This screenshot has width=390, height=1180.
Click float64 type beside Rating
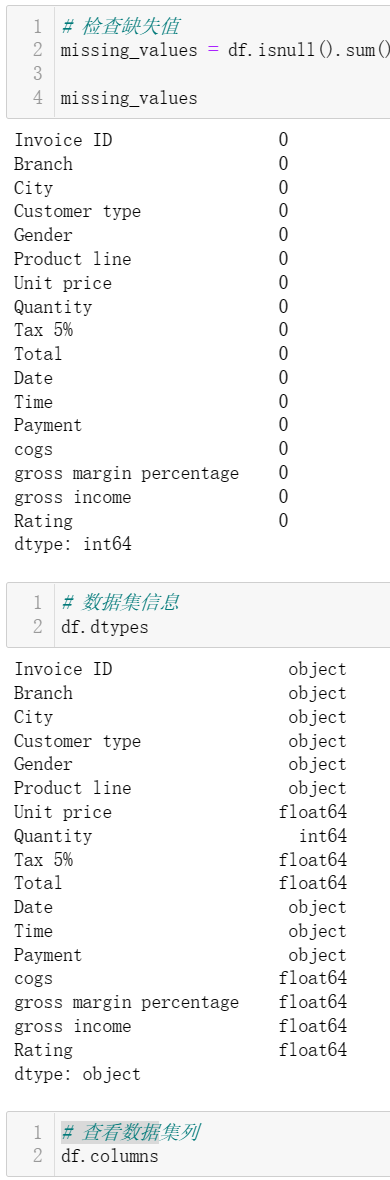(312, 1050)
